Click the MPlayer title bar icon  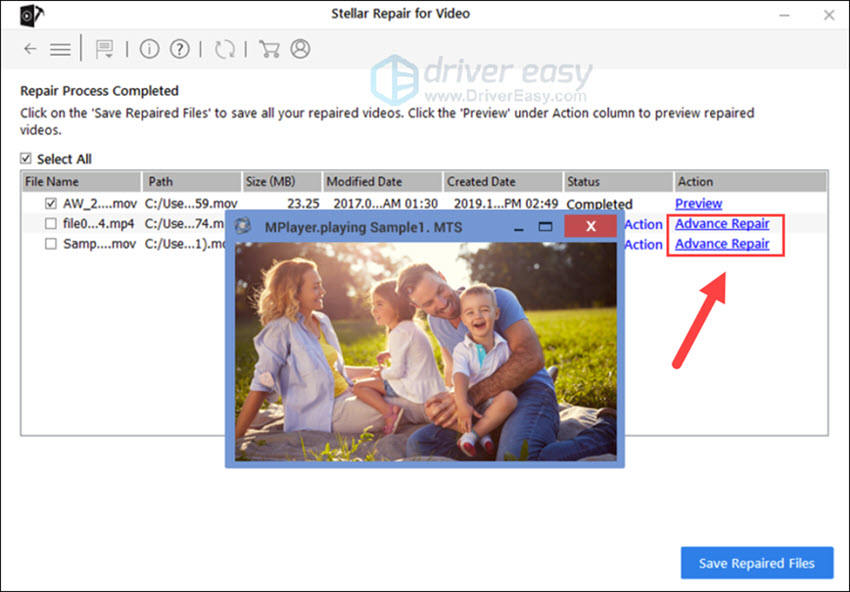click(244, 226)
